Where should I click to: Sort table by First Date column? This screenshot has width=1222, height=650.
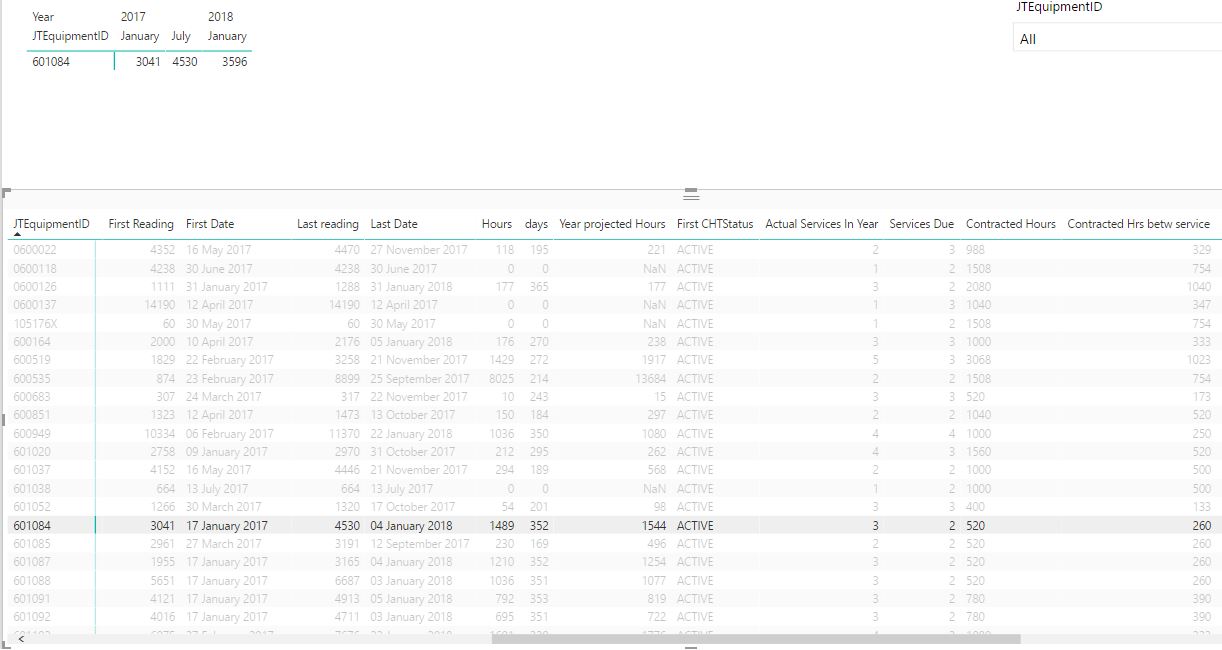tap(210, 224)
